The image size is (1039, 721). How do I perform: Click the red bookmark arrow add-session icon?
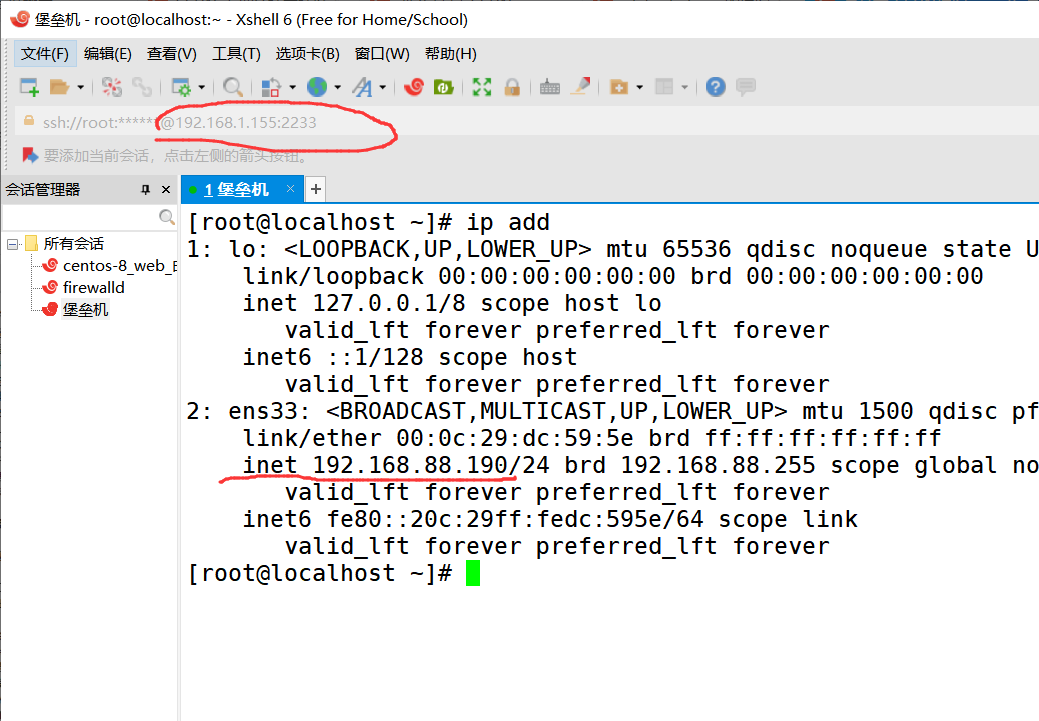[30, 155]
